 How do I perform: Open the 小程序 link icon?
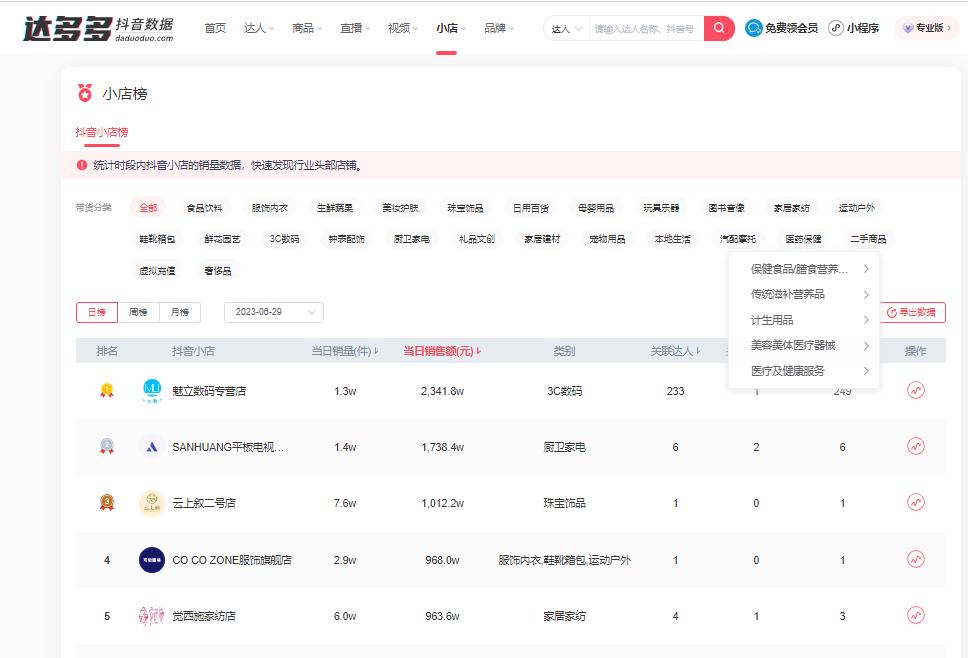tap(836, 28)
